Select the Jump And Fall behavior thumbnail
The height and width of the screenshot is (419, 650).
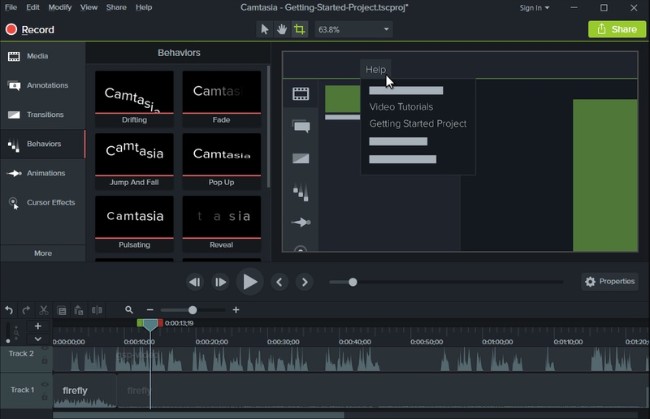pyautogui.click(x=134, y=160)
